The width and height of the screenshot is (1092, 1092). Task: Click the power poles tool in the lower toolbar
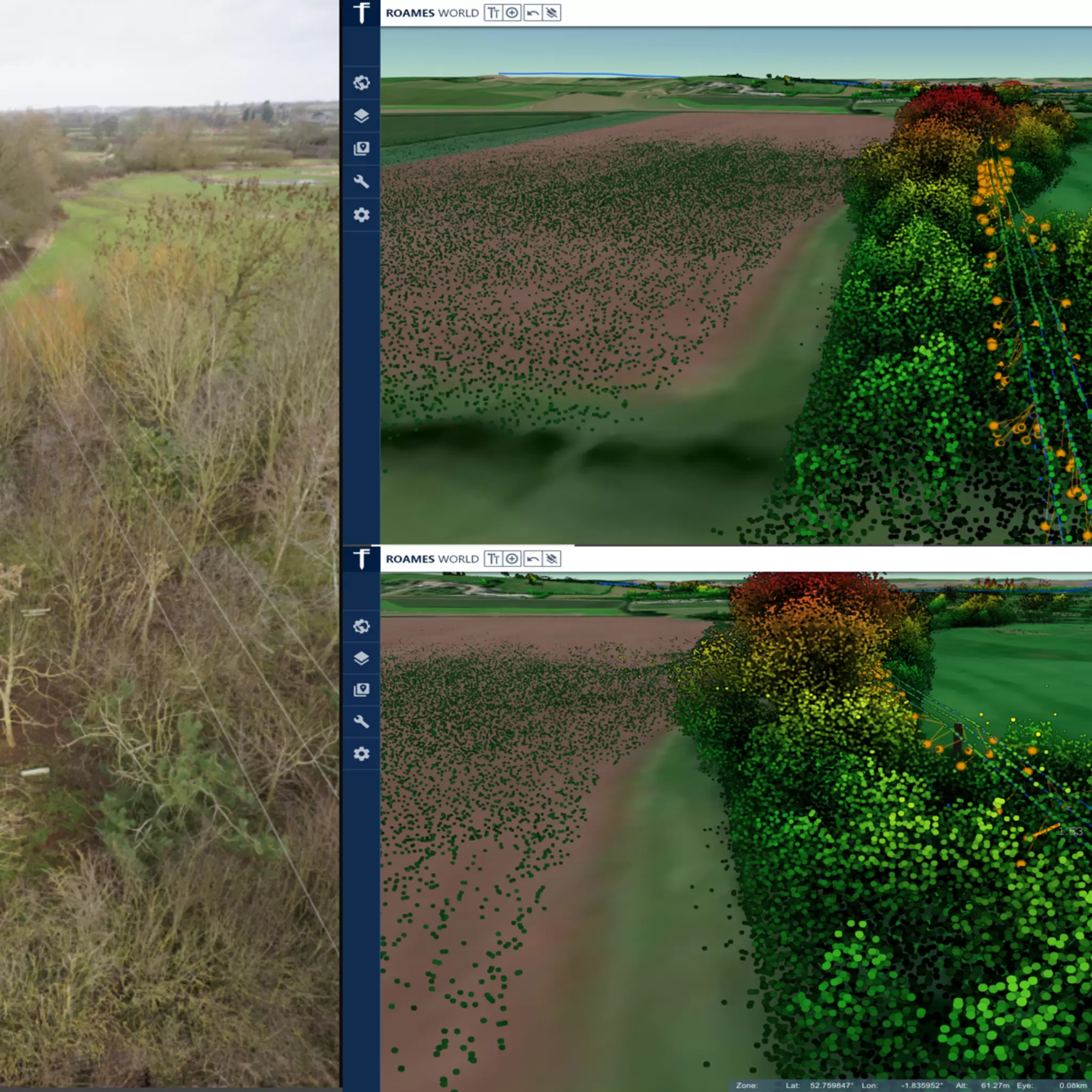click(493, 559)
